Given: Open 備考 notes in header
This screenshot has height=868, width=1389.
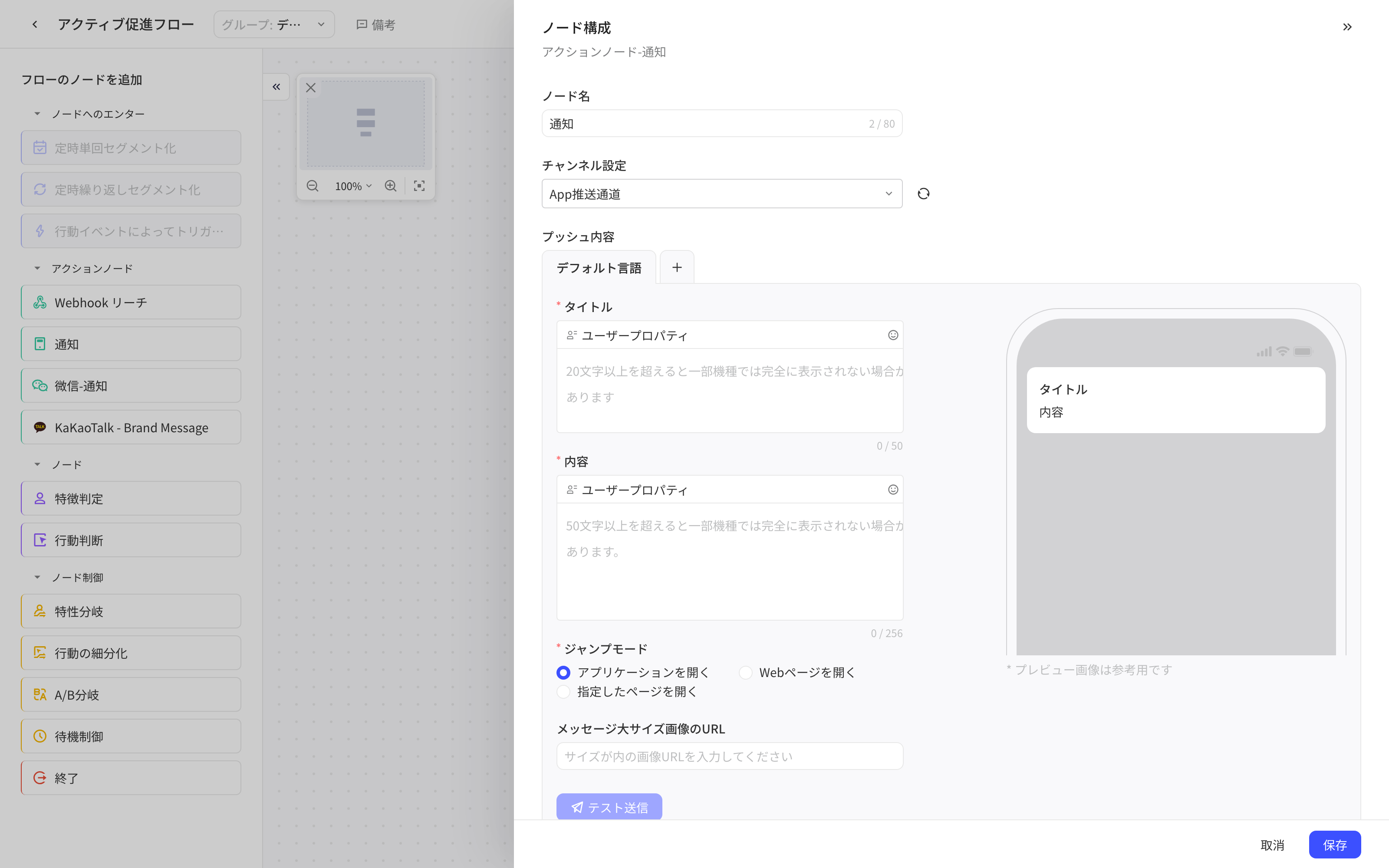Looking at the screenshot, I should click(375, 25).
